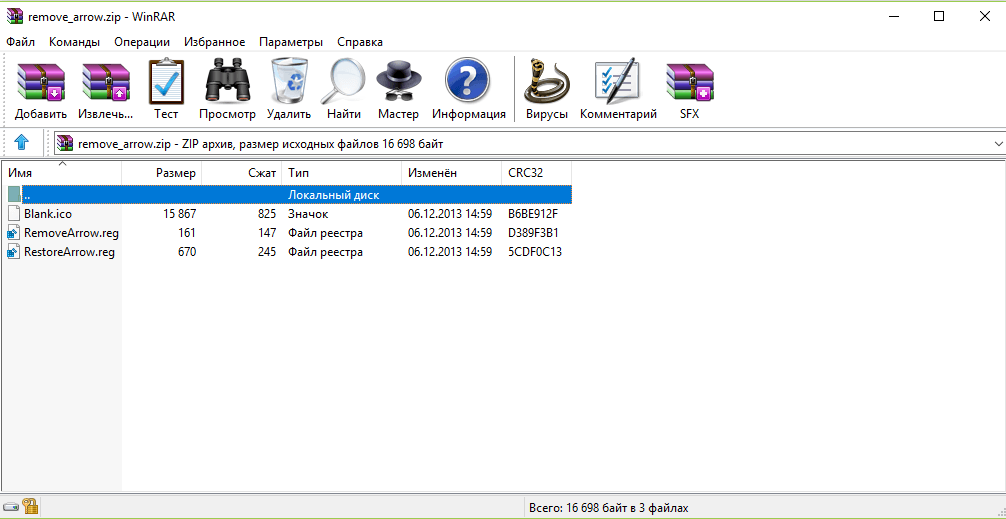Open the Параметры menu

(290, 42)
